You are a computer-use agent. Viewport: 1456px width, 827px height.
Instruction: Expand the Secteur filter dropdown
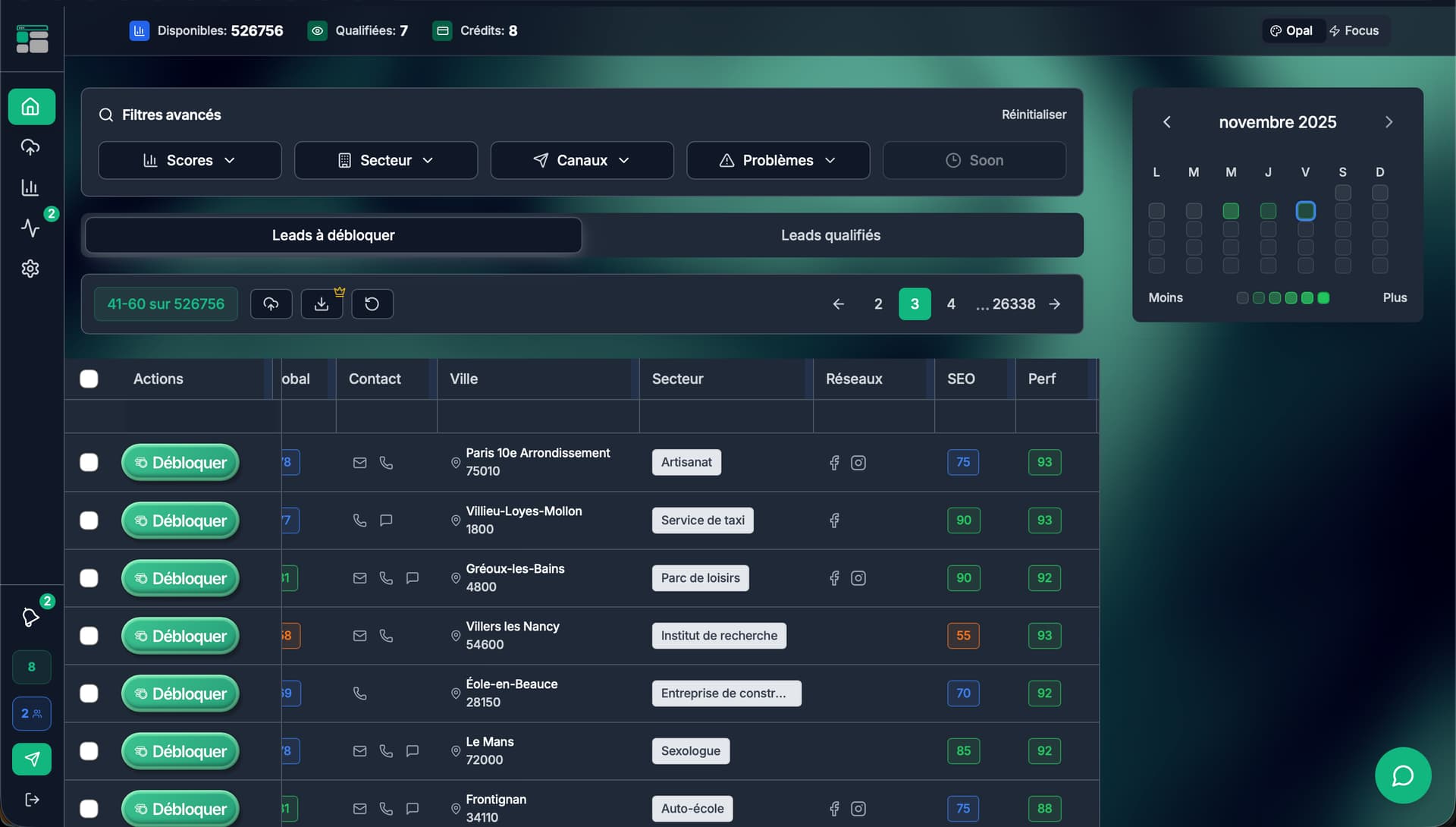[x=385, y=161]
